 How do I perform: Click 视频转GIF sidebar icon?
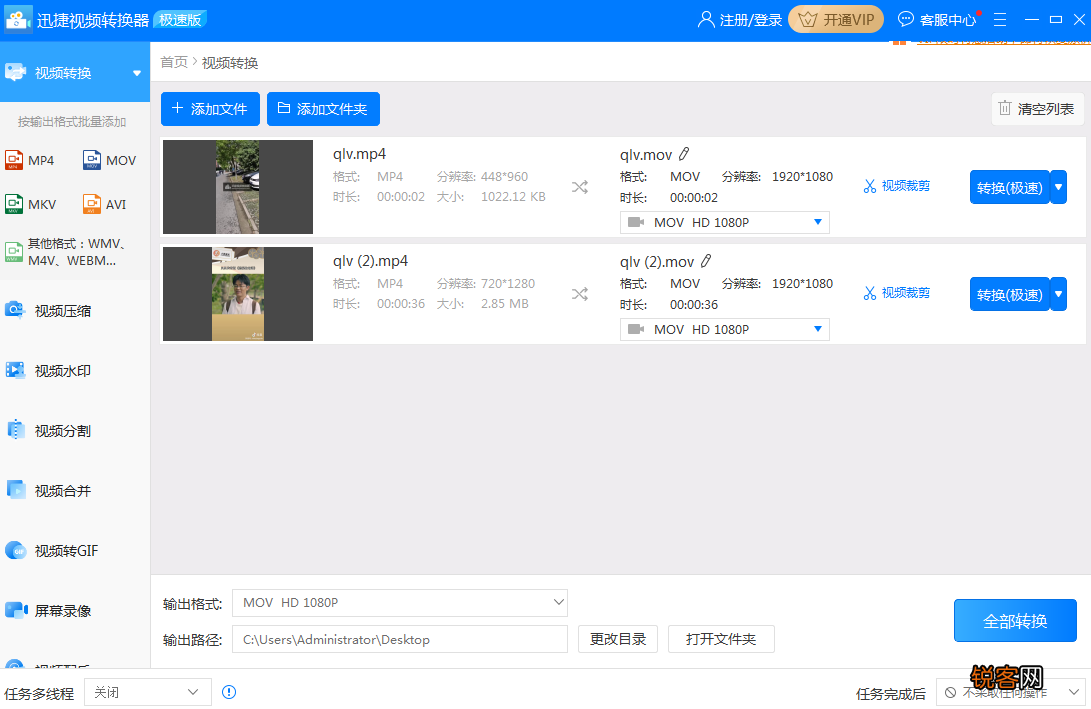coord(15,550)
